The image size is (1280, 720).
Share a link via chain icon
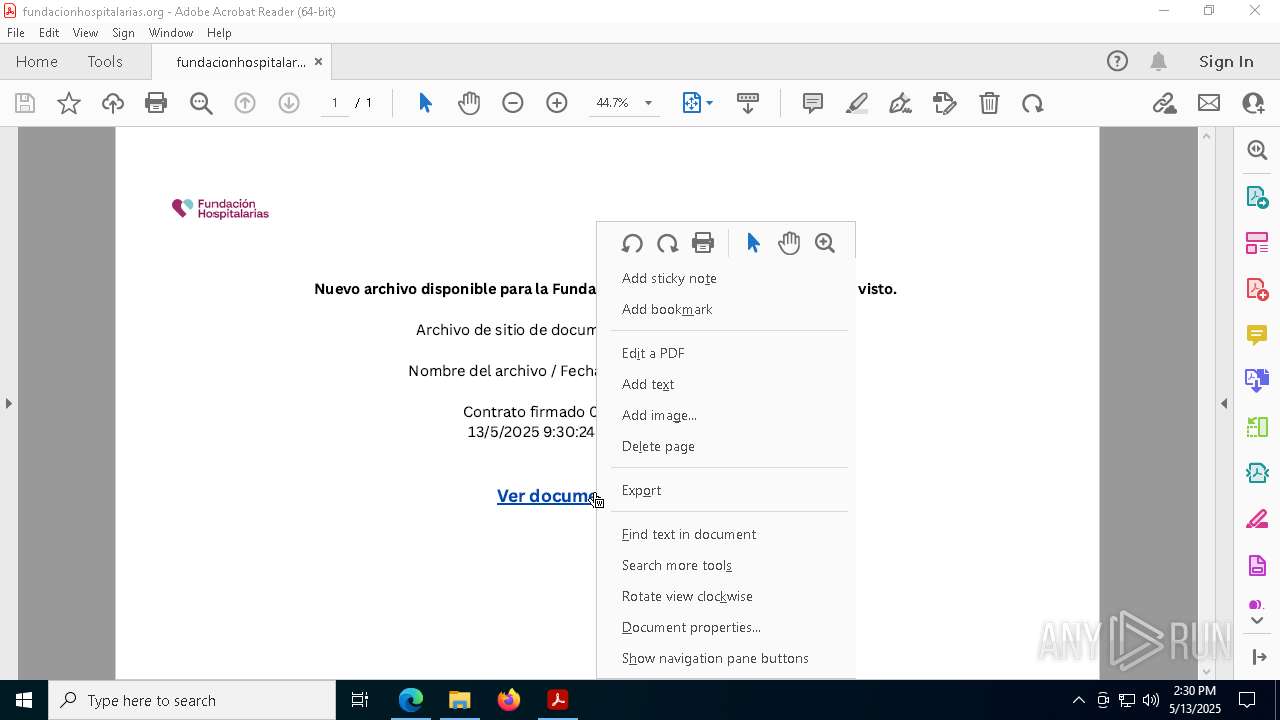1165,103
